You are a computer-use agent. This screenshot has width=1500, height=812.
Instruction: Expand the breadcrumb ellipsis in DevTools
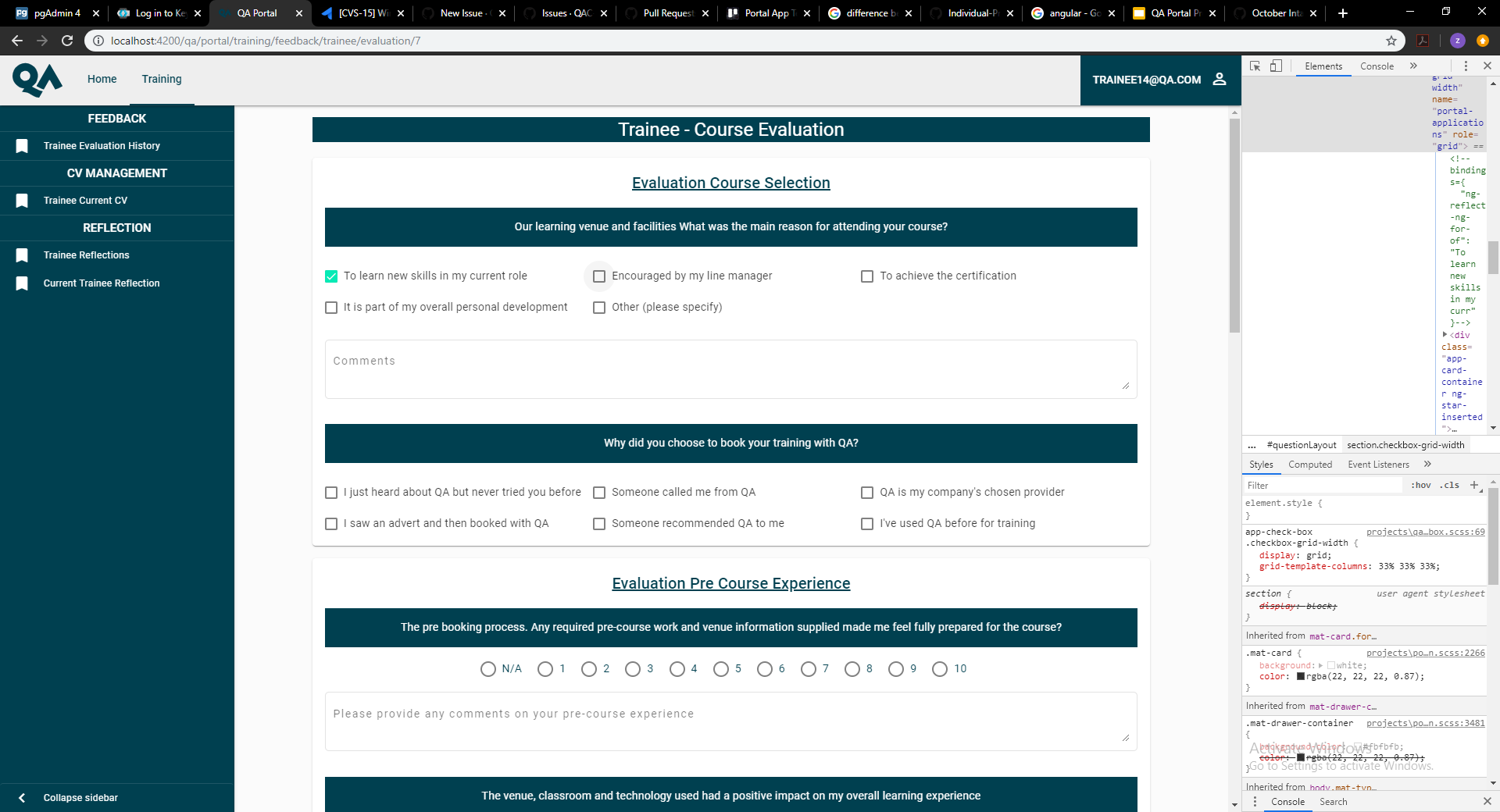click(1252, 445)
